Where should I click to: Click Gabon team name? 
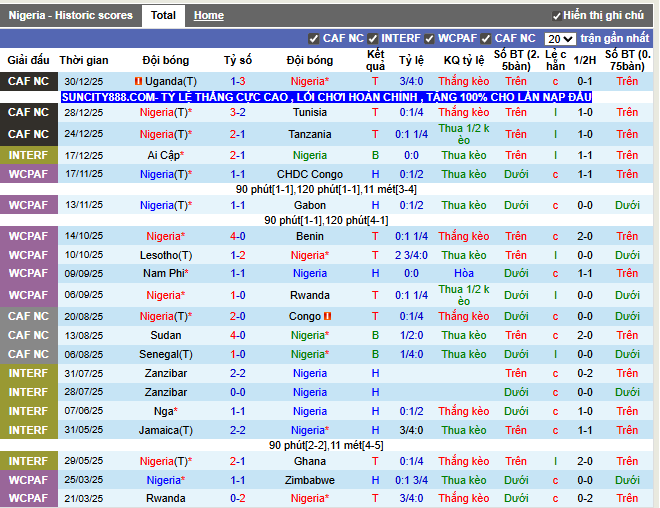click(310, 205)
